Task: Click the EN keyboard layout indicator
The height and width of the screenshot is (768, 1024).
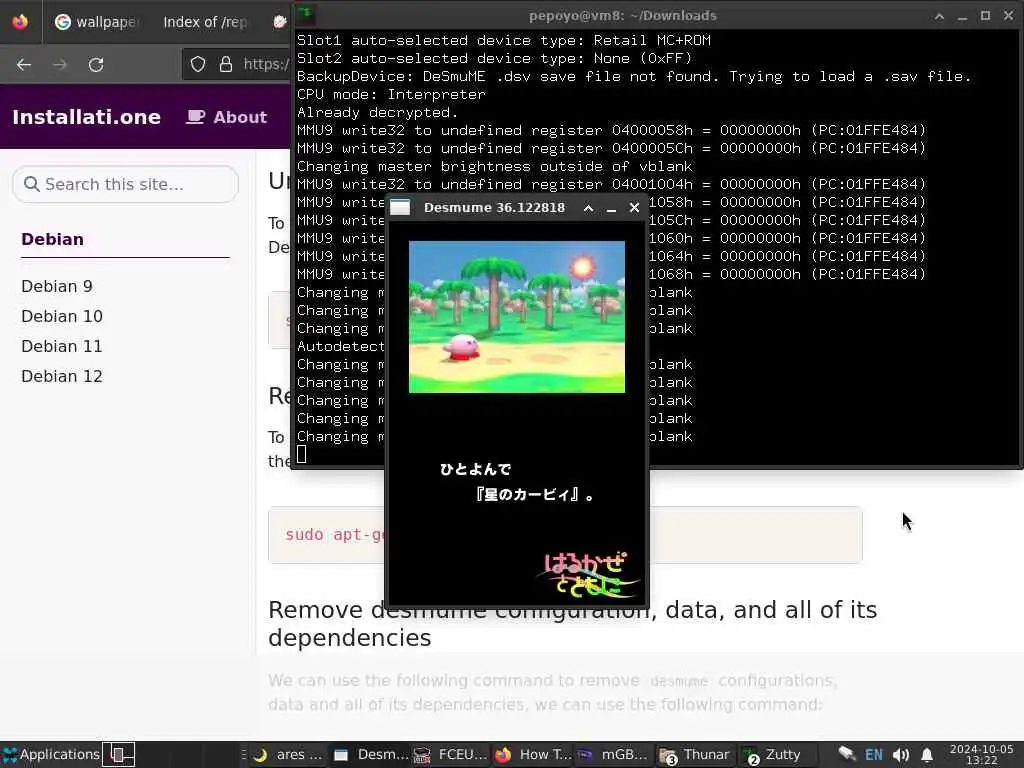Action: coord(874,755)
